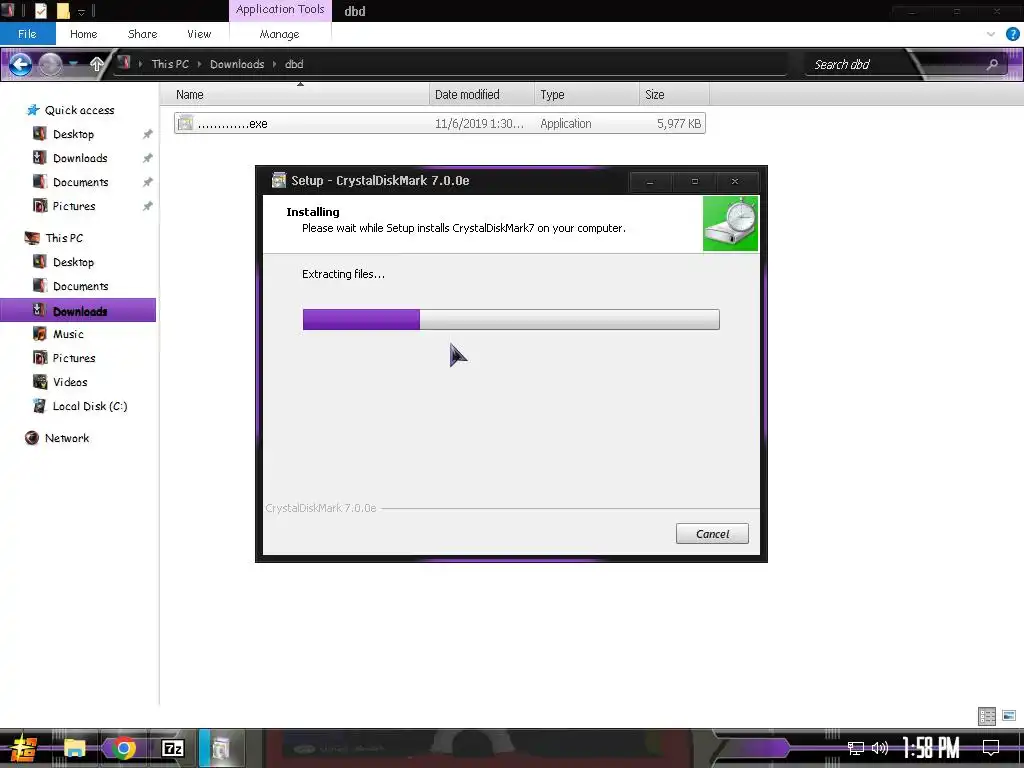The height and width of the screenshot is (768, 1024).
Task: Switch to large icons view layout
Action: 1009,716
